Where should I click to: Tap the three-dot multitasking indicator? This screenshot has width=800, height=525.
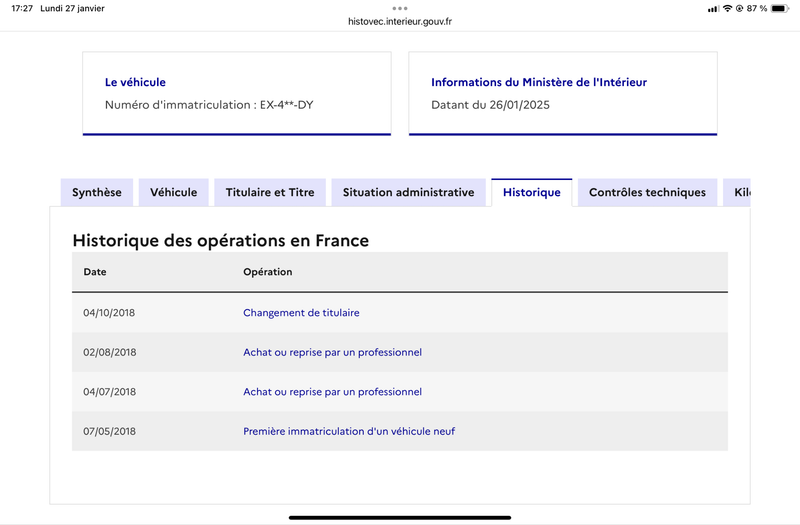pos(400,8)
